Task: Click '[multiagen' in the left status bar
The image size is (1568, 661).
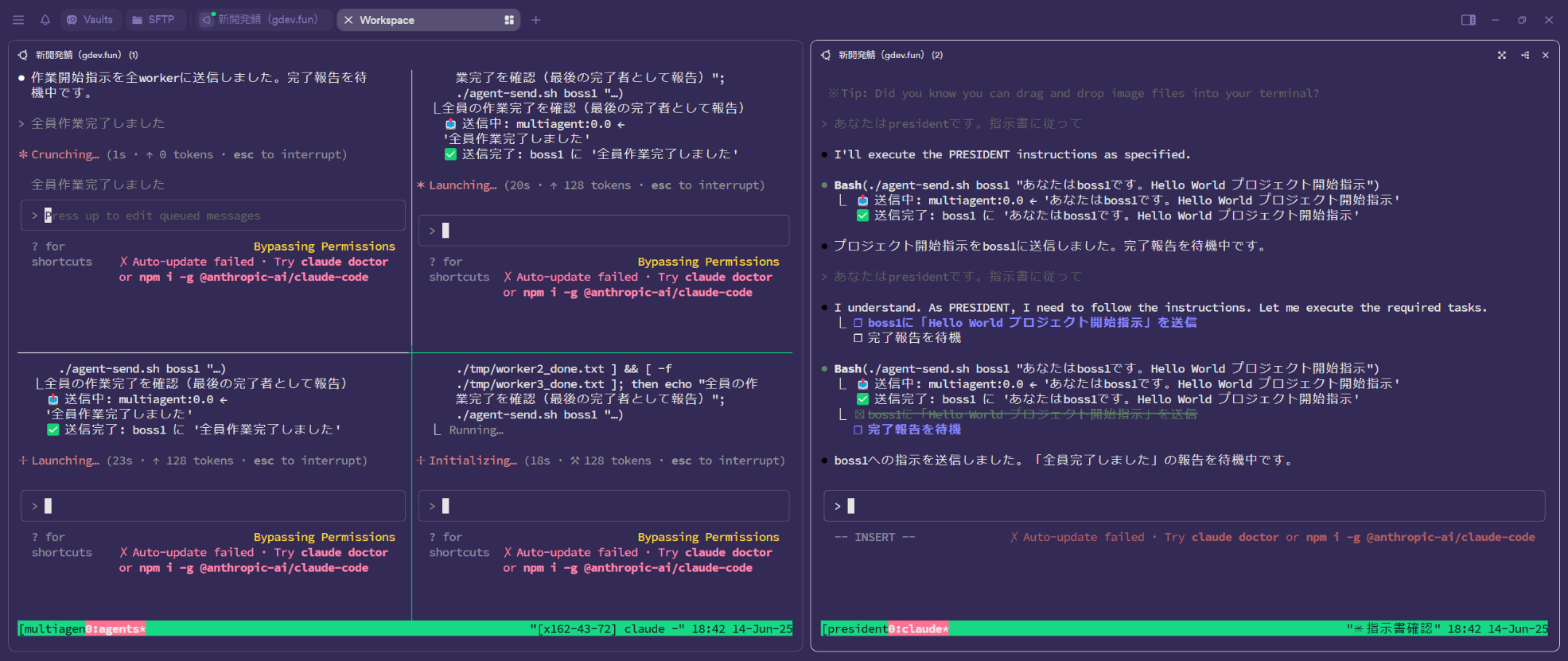Action: (52, 629)
